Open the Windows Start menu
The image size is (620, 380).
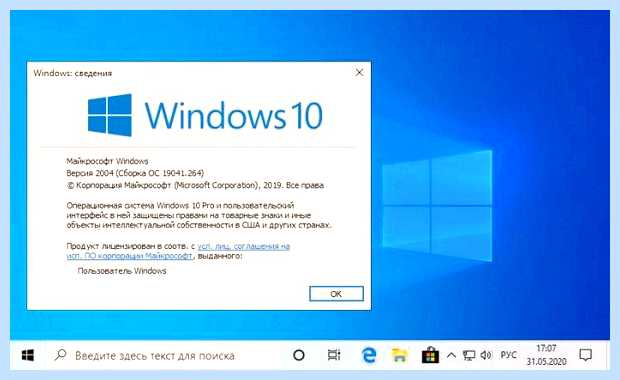pos(28,355)
